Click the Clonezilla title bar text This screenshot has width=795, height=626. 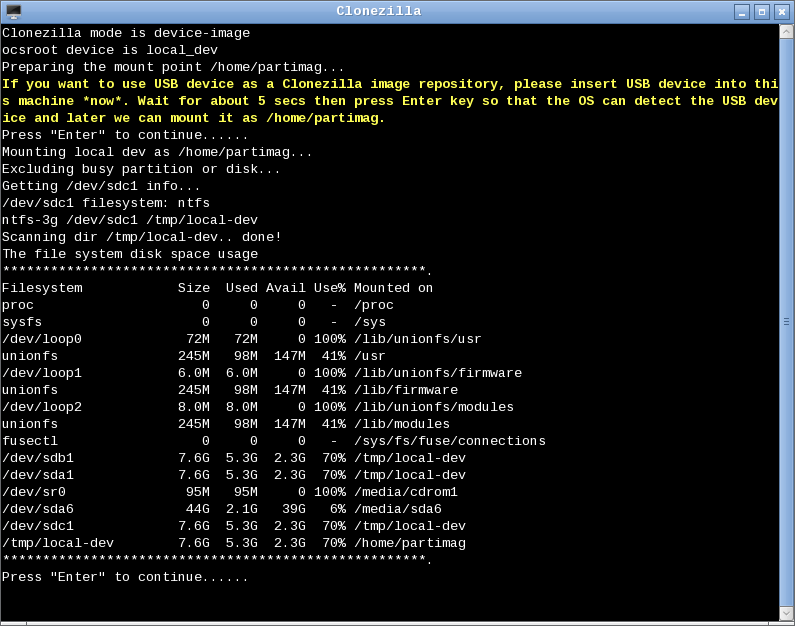point(379,11)
